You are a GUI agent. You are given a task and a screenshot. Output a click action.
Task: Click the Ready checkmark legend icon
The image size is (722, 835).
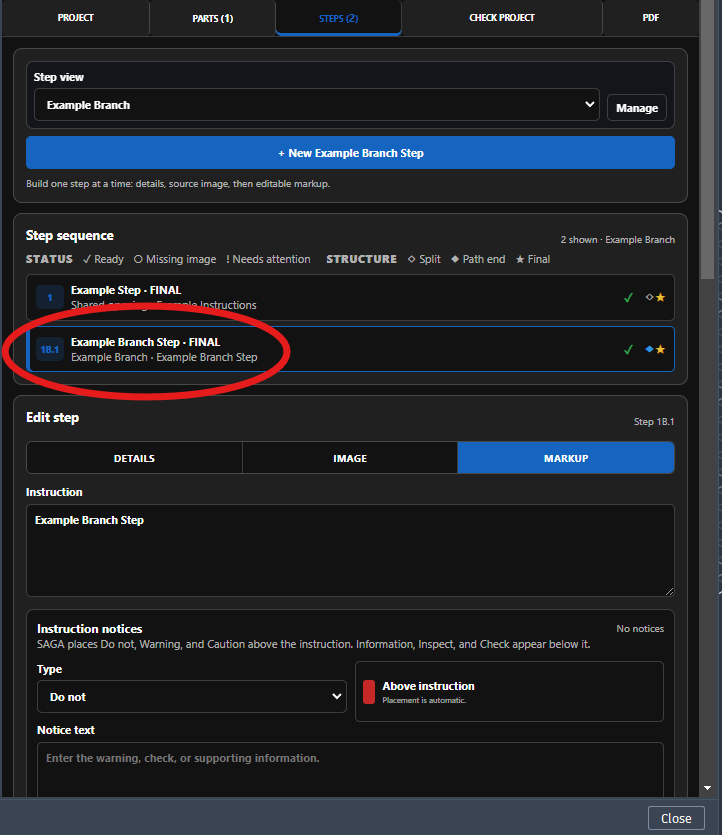pyautogui.click(x=87, y=259)
